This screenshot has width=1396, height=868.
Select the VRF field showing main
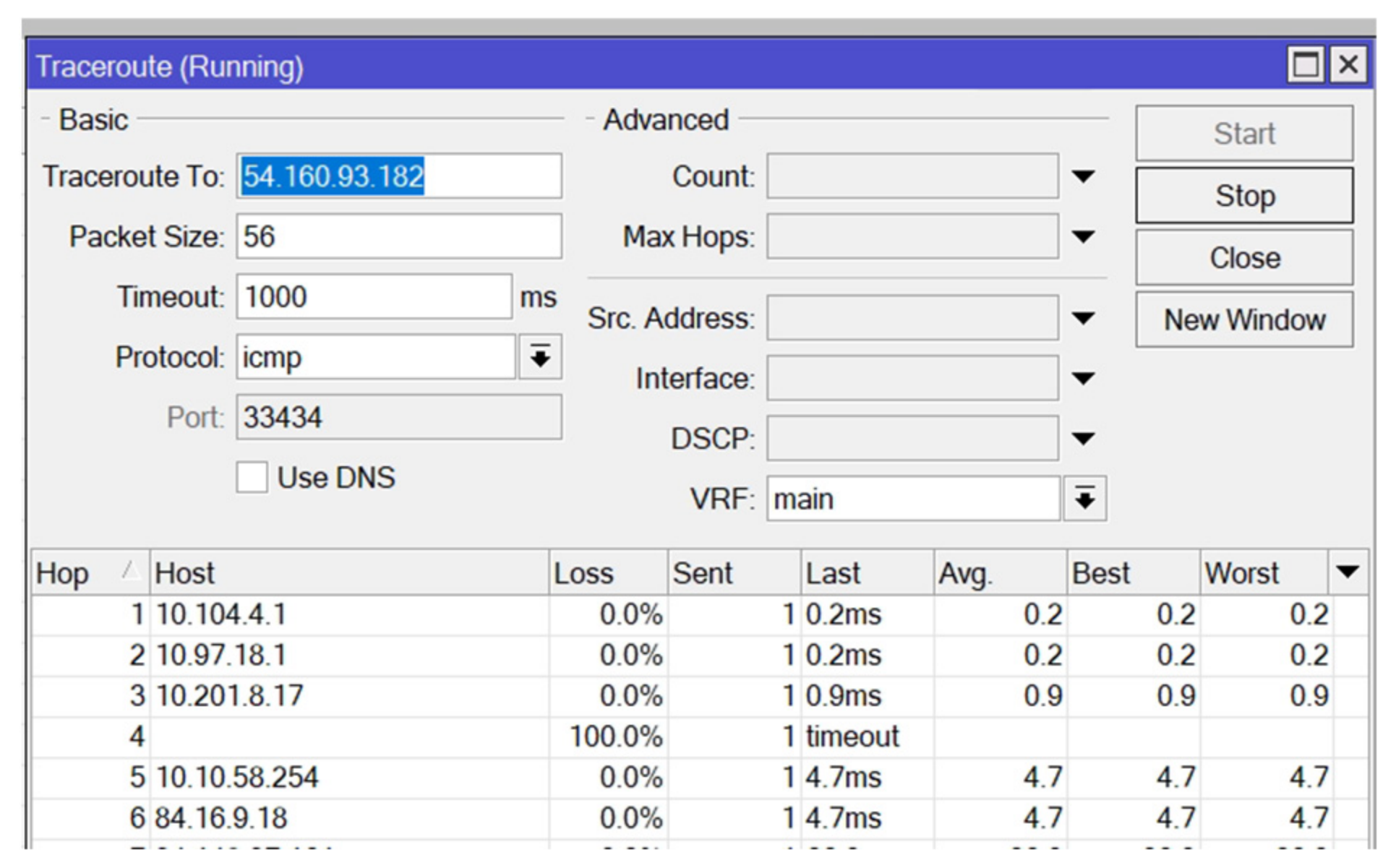[914, 499]
